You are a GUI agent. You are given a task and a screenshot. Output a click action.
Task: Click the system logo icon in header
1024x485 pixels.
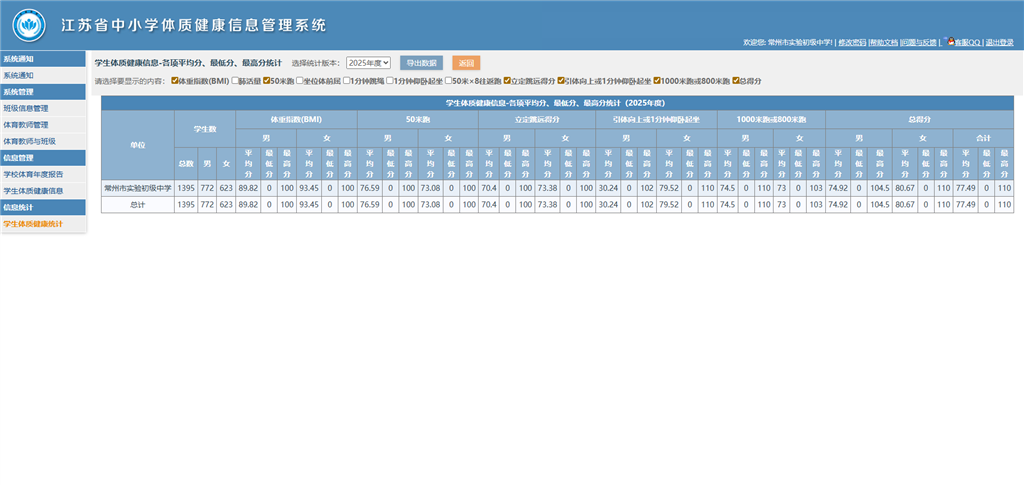(28, 23)
